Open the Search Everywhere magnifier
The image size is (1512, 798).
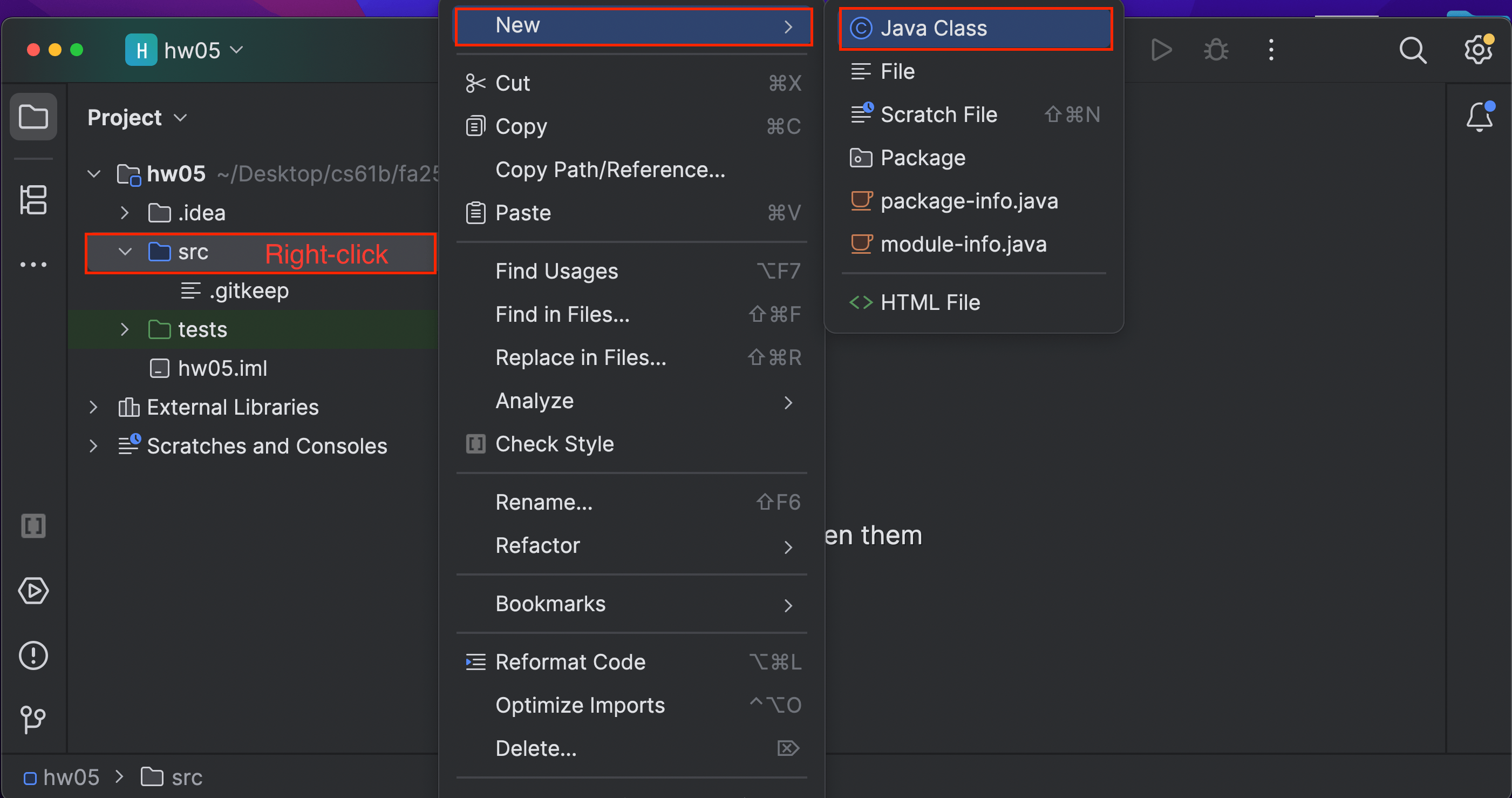1412,50
